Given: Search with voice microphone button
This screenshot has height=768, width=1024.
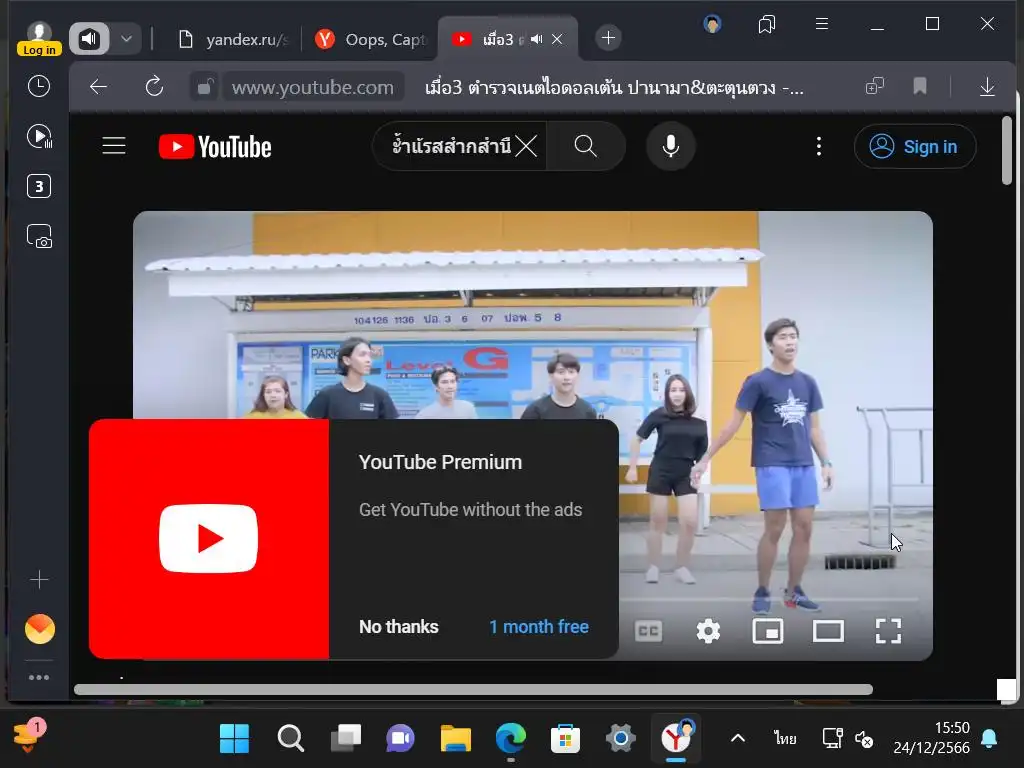Looking at the screenshot, I should pos(671,146).
